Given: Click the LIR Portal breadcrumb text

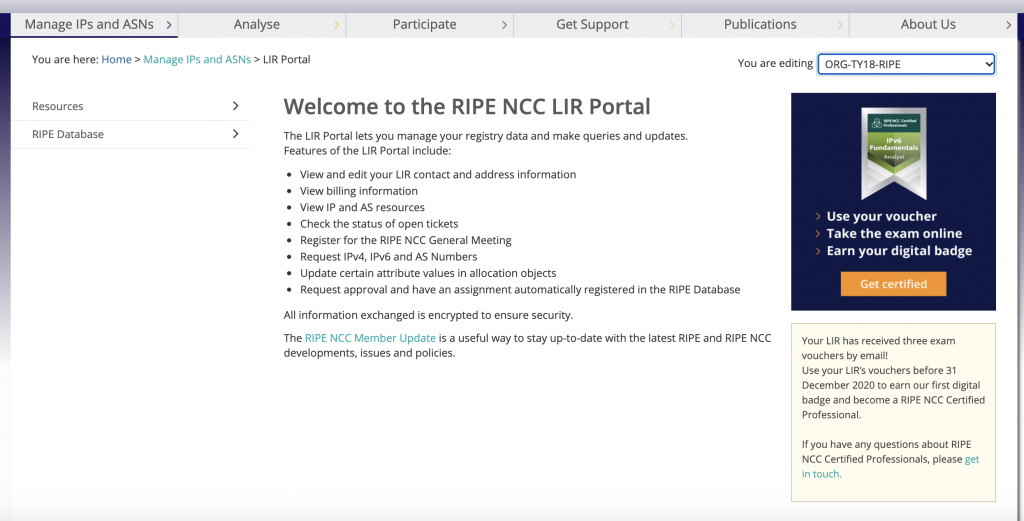Looking at the screenshot, I should pyautogui.click(x=287, y=59).
